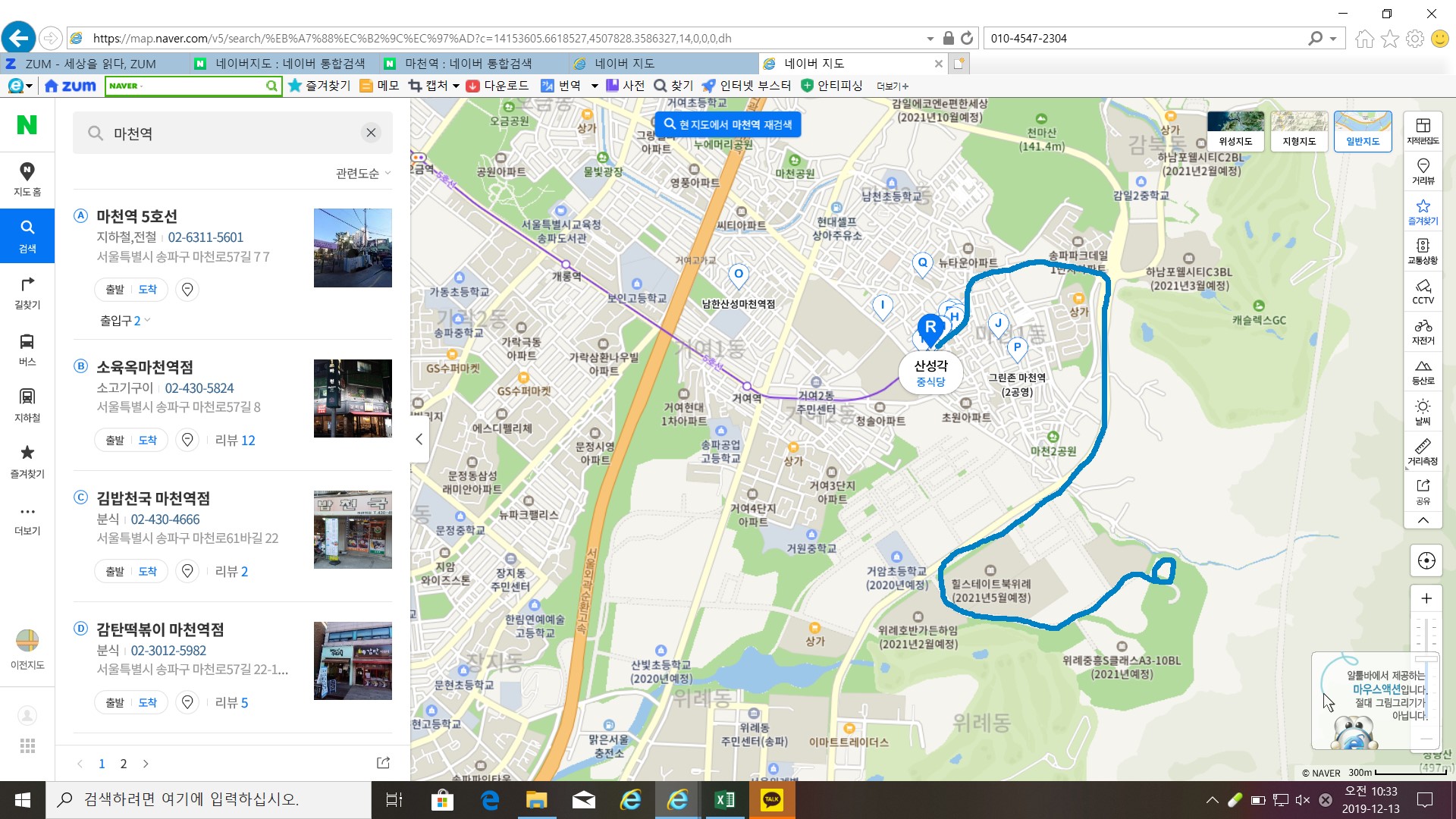Switch map to 지형지도 terrain view
The height and width of the screenshot is (819, 1456).
[x=1298, y=130]
